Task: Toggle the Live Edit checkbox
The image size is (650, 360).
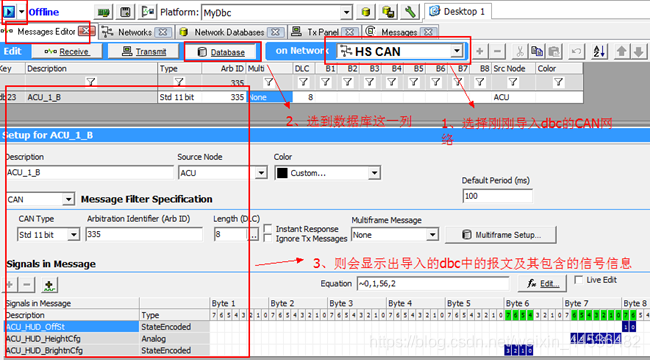Action: pyautogui.click(x=579, y=280)
